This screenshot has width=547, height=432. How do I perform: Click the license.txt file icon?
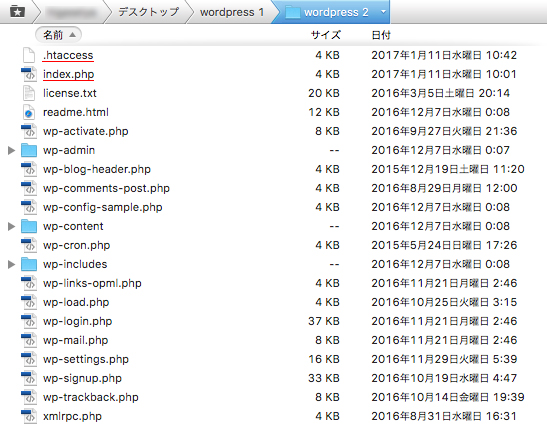[29, 93]
